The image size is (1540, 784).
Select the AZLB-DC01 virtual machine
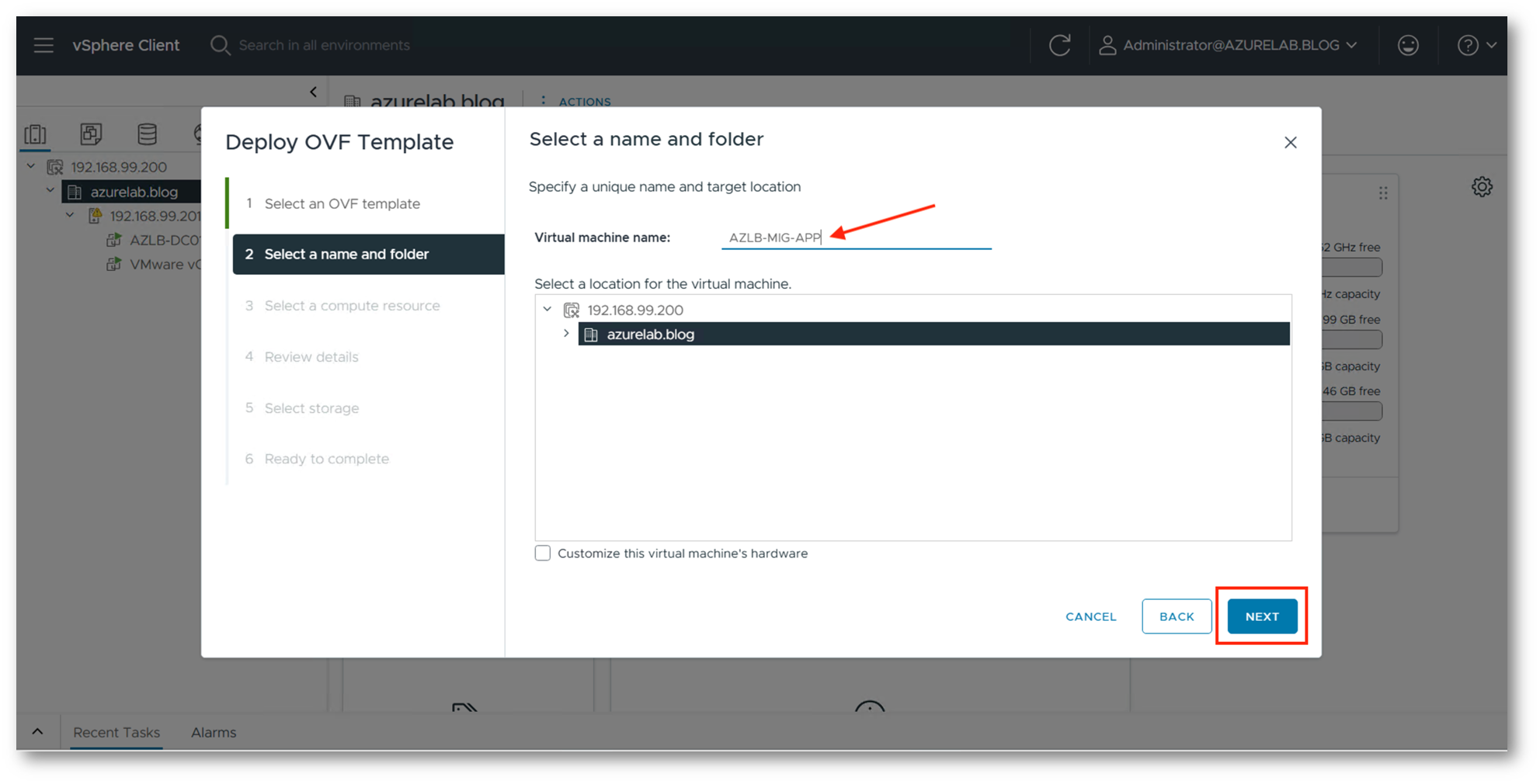[165, 241]
